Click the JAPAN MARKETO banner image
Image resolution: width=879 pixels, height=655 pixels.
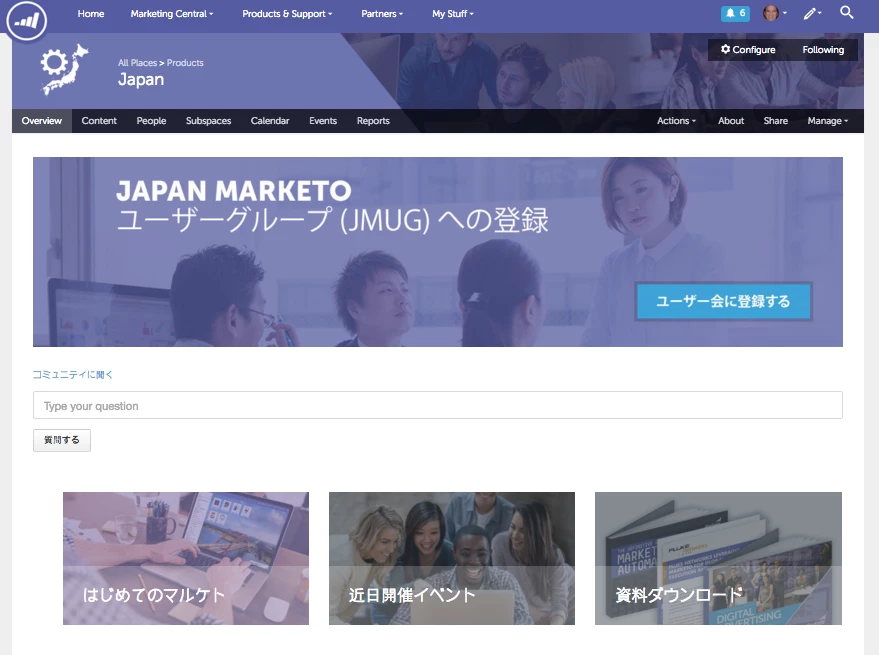[x=438, y=252]
